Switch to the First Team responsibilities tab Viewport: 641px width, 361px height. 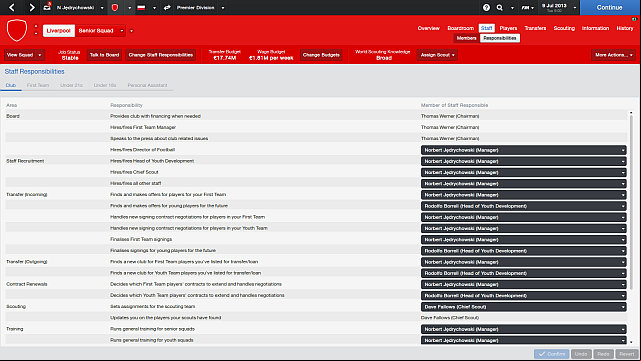[x=38, y=85]
